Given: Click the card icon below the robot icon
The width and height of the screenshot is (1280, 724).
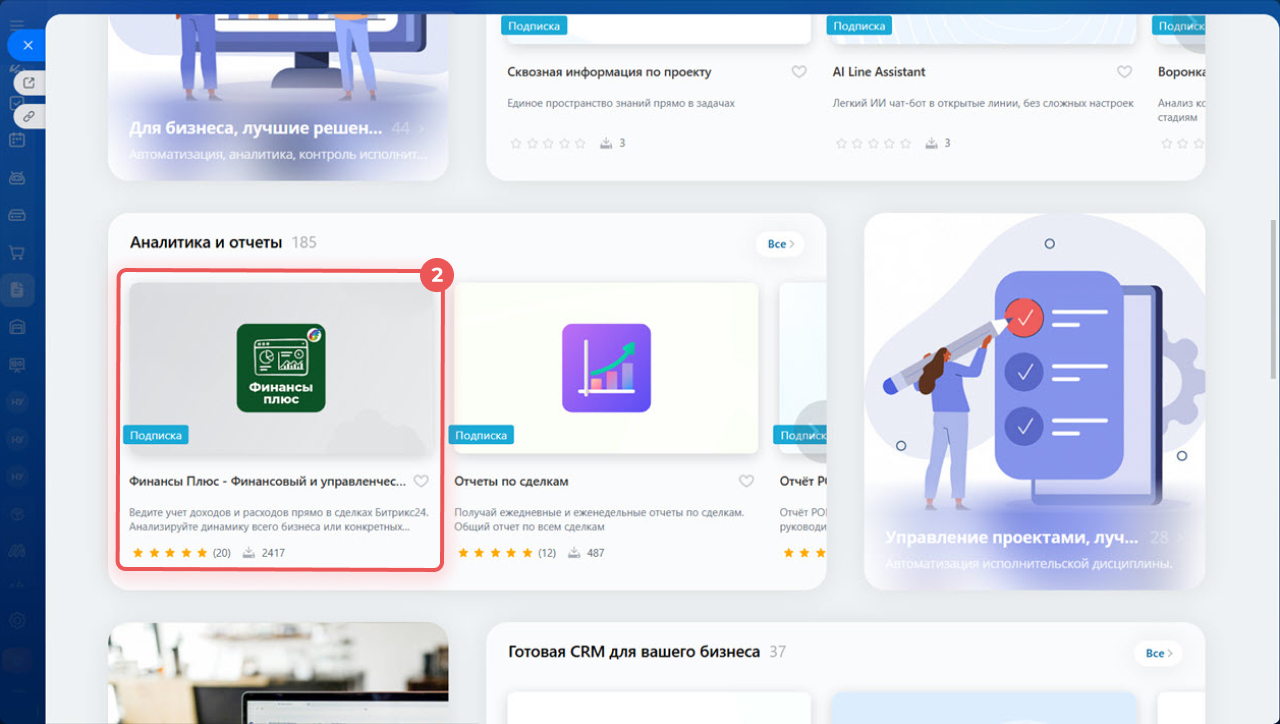Looking at the screenshot, I should coord(17,215).
